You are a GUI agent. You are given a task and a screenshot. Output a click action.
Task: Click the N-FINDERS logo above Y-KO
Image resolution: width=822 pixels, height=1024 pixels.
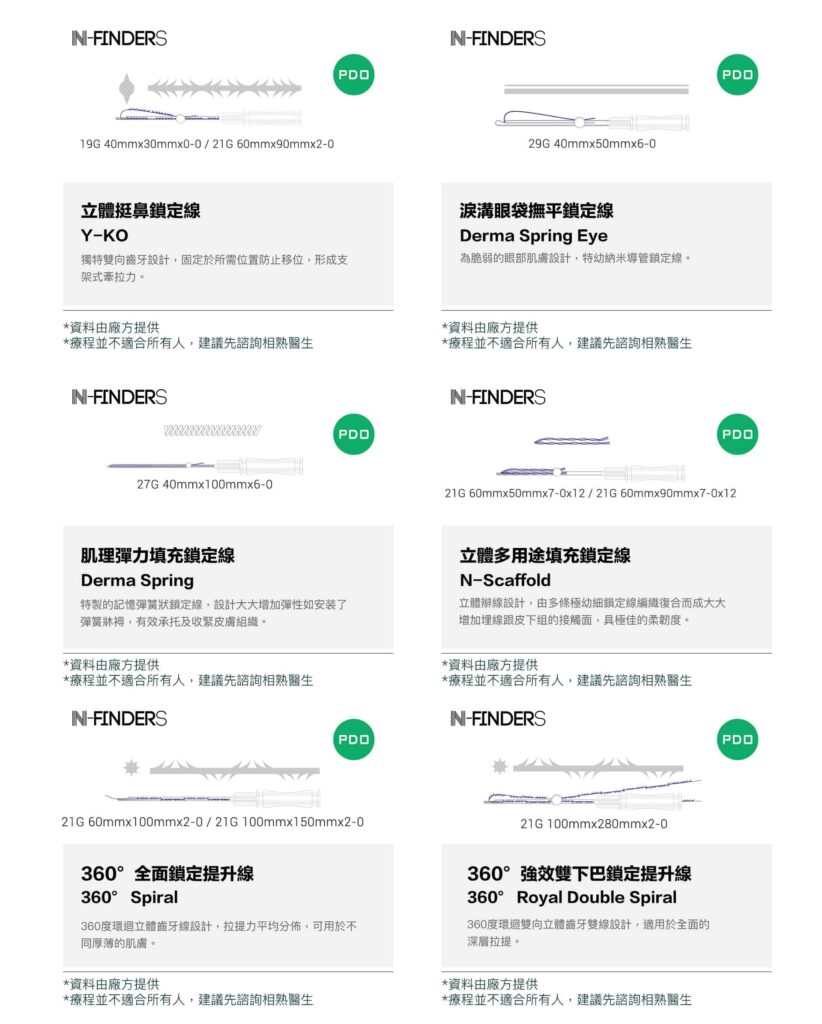pos(119,39)
